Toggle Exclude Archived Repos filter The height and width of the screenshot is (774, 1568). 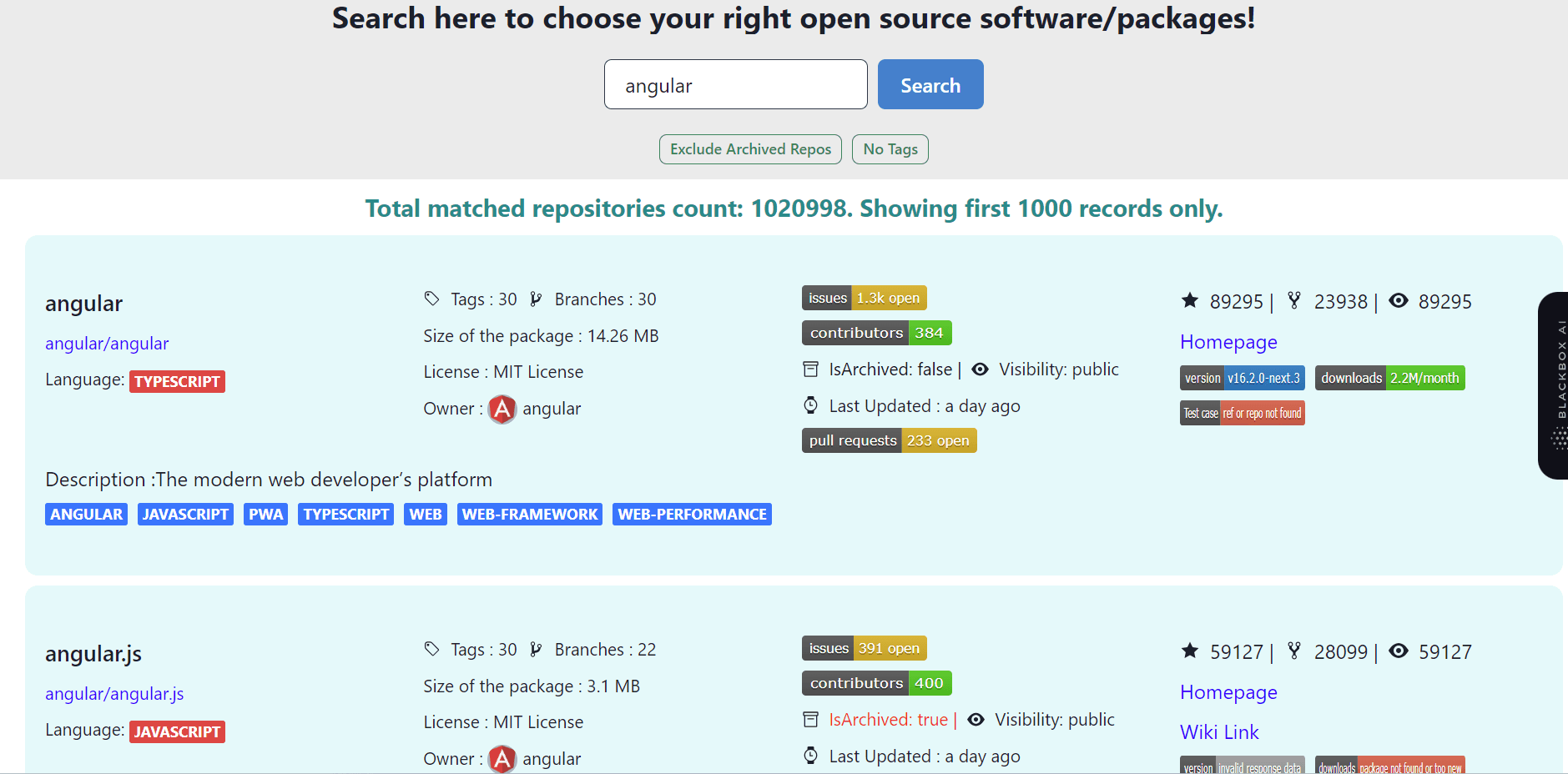tap(750, 149)
